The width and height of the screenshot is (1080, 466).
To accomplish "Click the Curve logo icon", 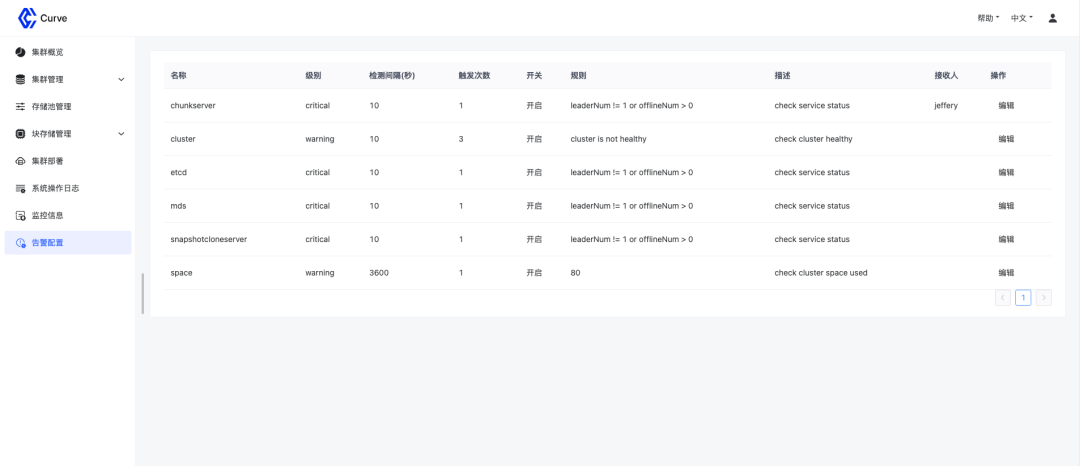I will coord(27,18).
